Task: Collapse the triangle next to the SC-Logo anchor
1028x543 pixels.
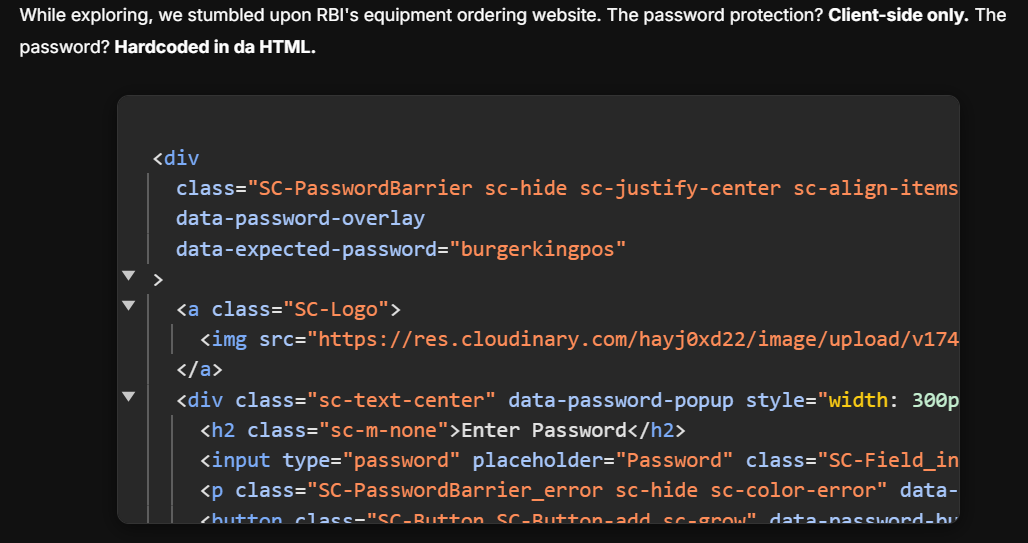Action: (128, 305)
